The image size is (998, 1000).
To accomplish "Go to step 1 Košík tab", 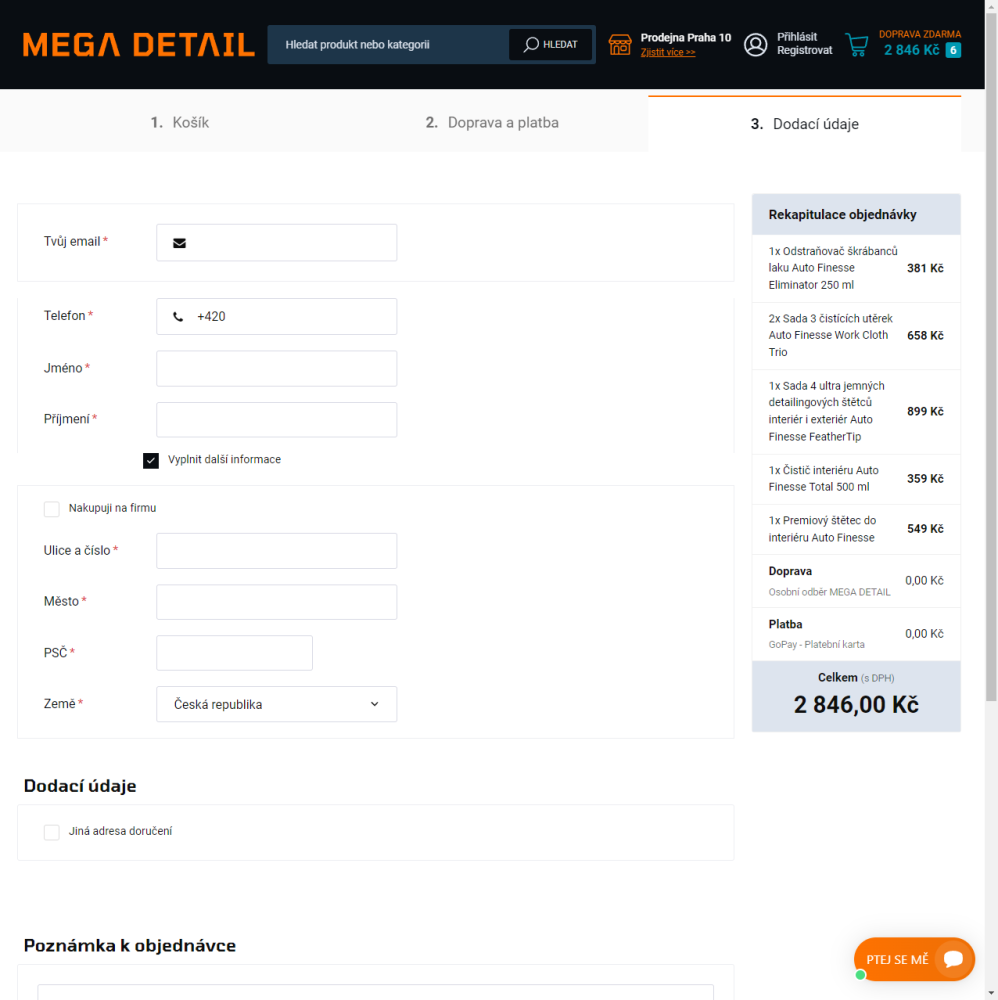I will tap(180, 122).
